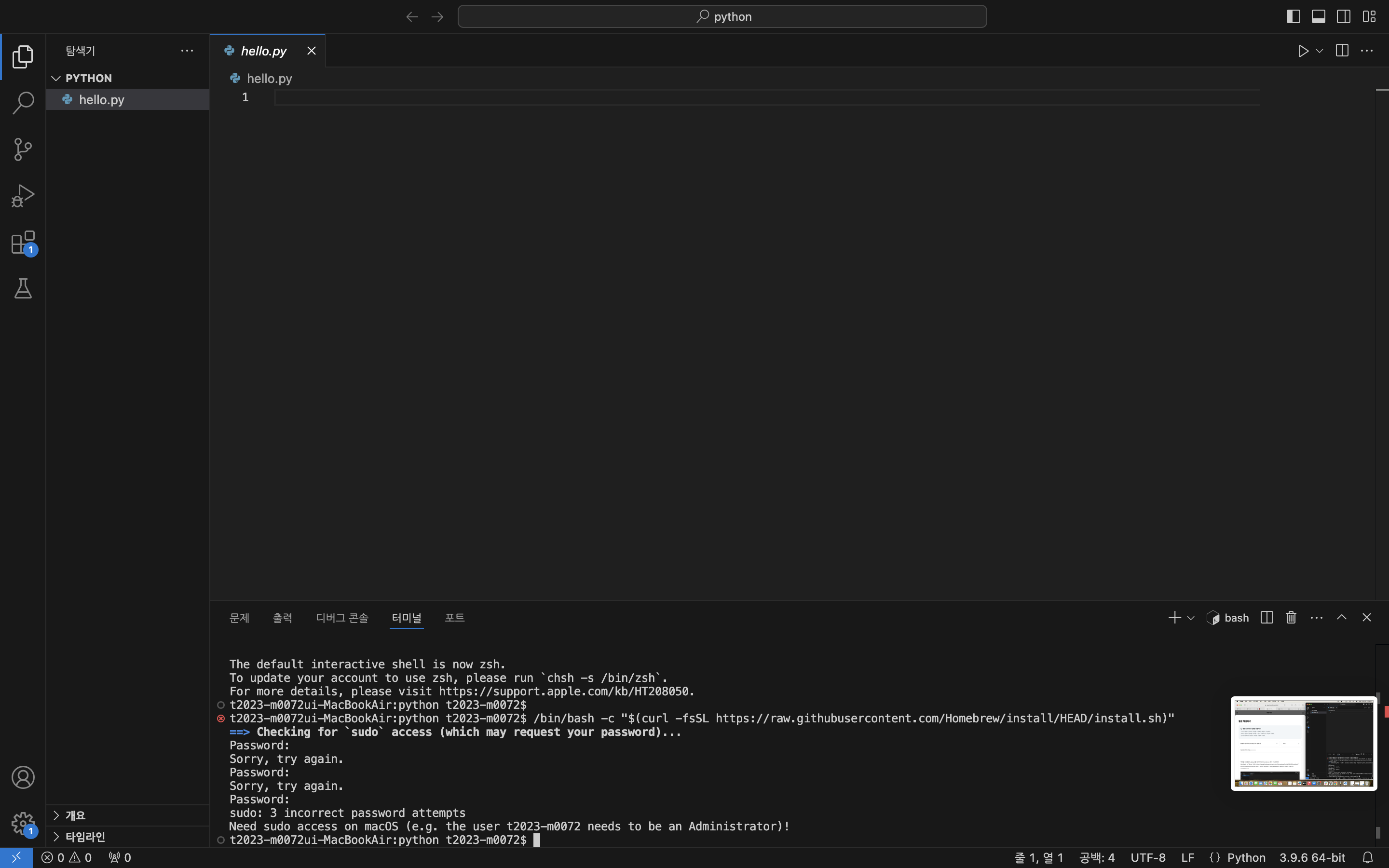
Task: Split the bash terminal
Action: [1267, 618]
